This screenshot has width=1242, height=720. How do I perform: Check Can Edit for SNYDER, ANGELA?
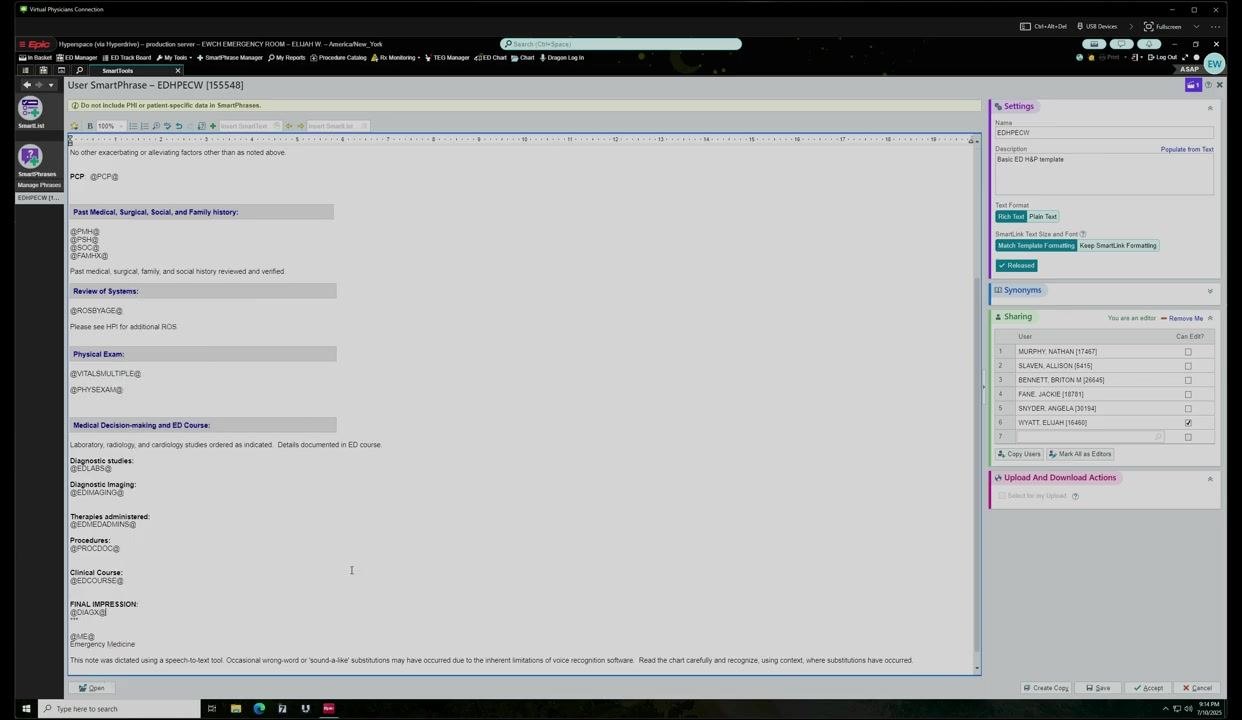[x=1188, y=408]
